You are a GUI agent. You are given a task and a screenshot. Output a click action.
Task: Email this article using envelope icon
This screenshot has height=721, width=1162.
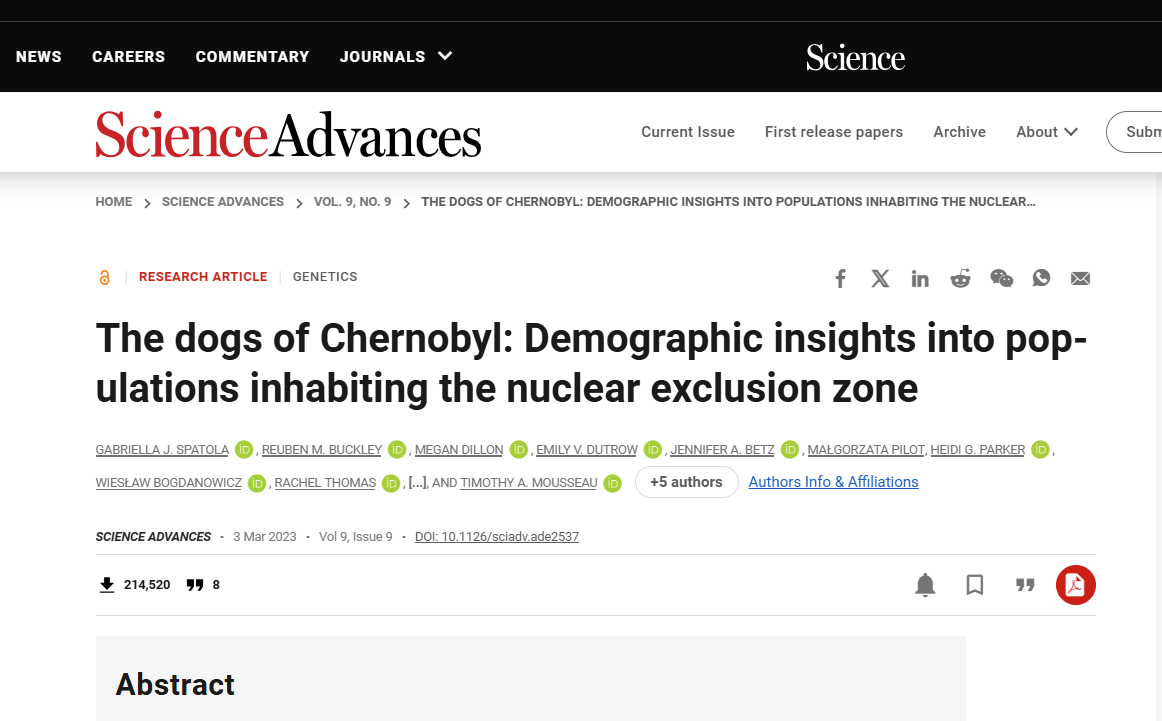click(x=1080, y=279)
